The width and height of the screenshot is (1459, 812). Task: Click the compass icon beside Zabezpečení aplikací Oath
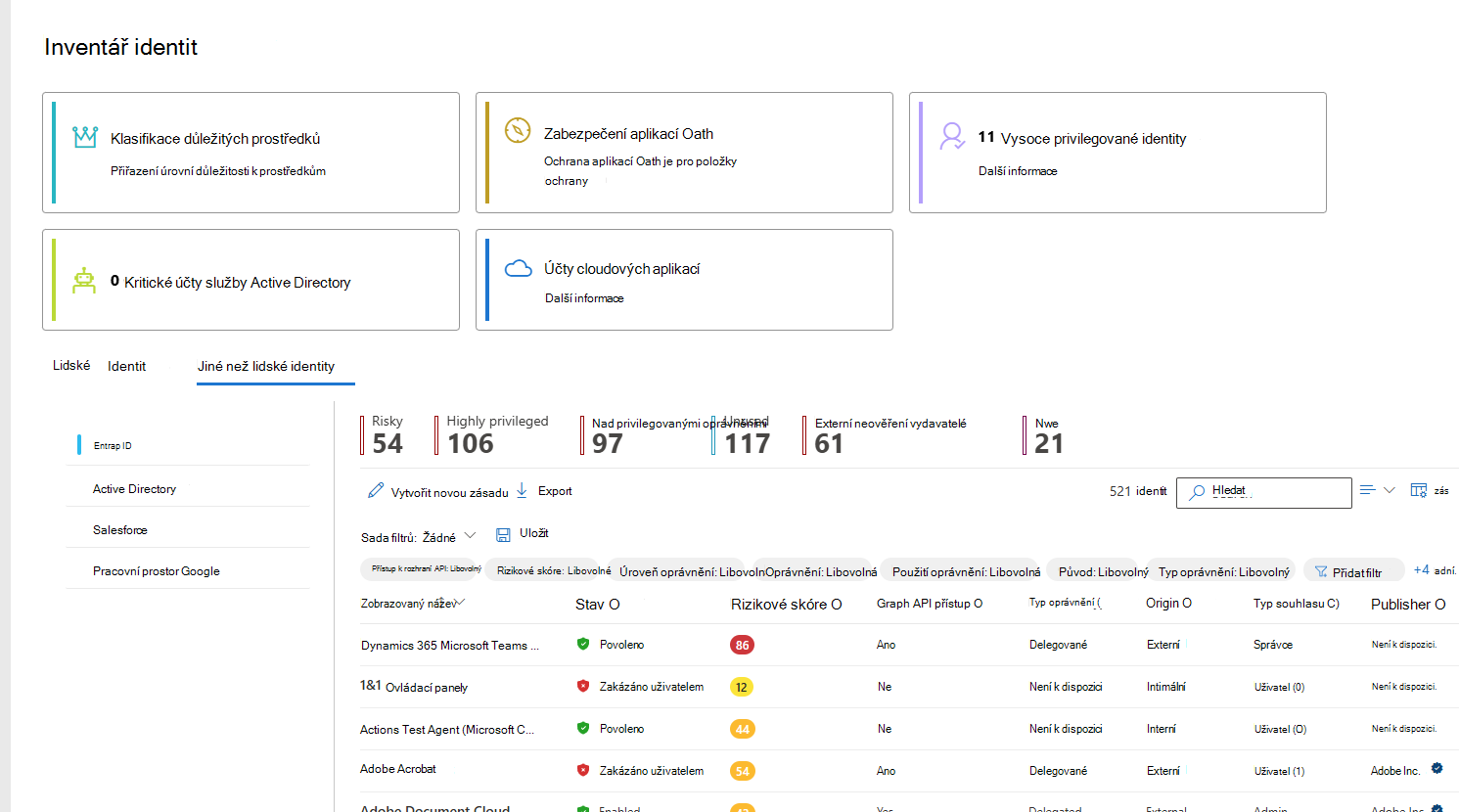tap(518, 130)
